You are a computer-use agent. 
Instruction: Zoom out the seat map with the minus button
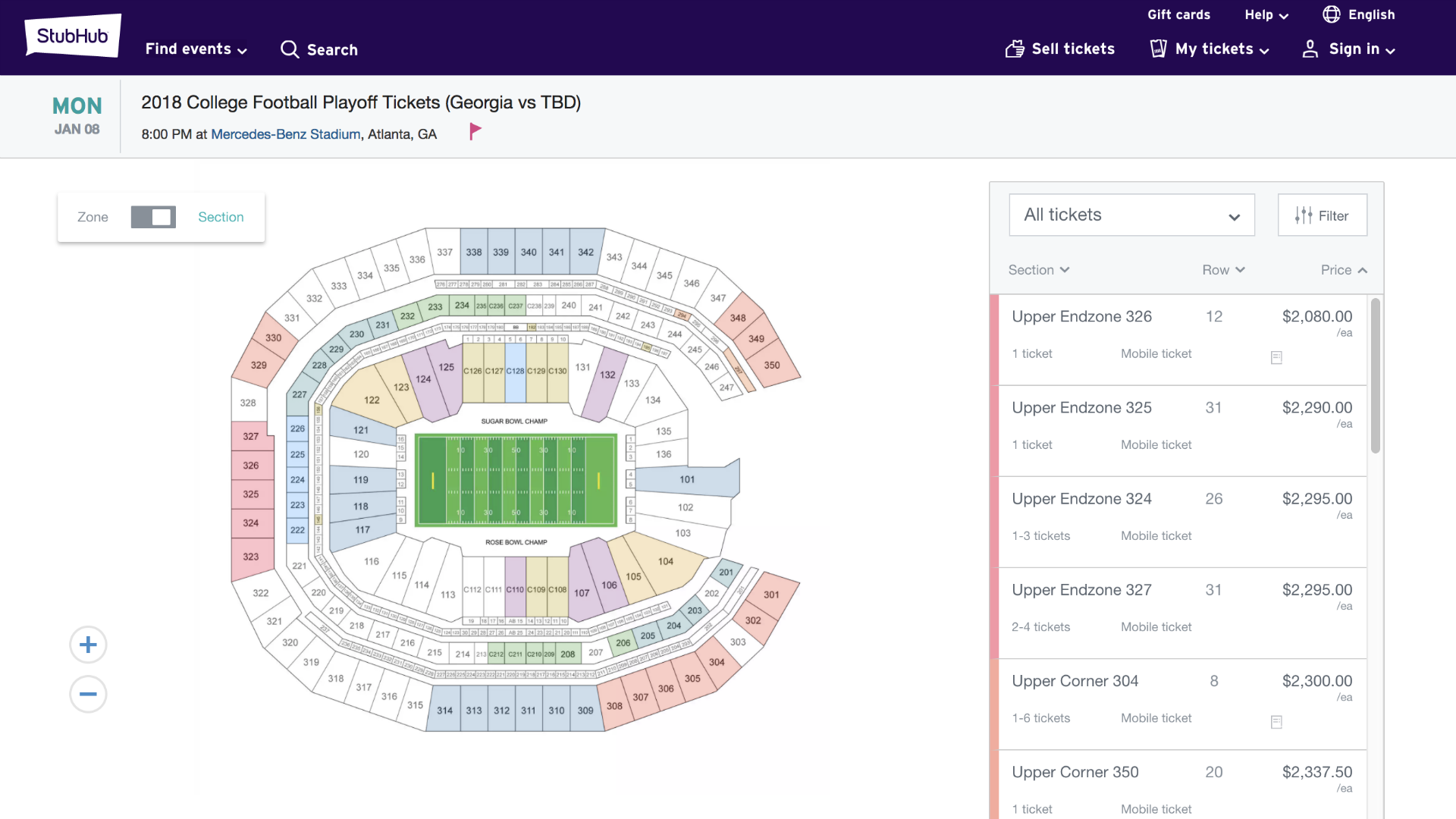pos(88,694)
